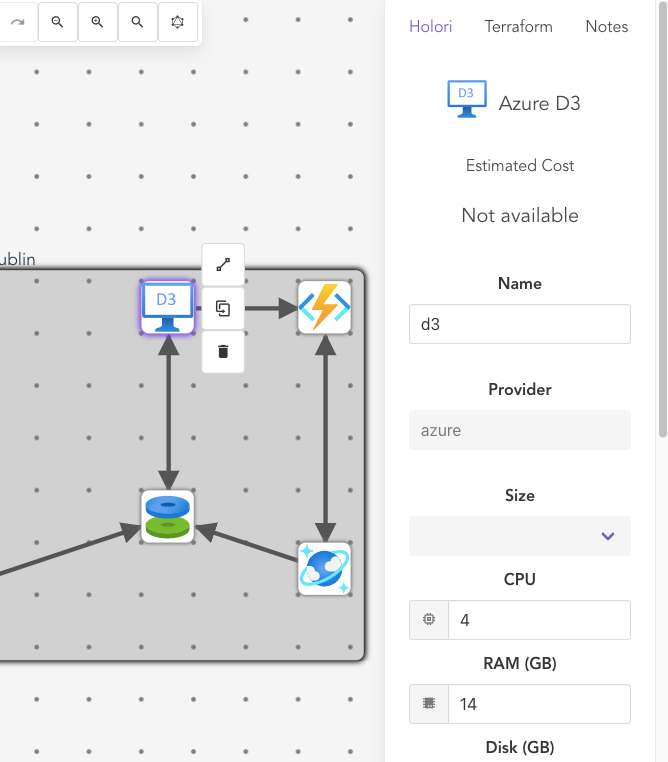Delete the selected D3 node via trash icon
This screenshot has width=668, height=762.
tap(223, 352)
